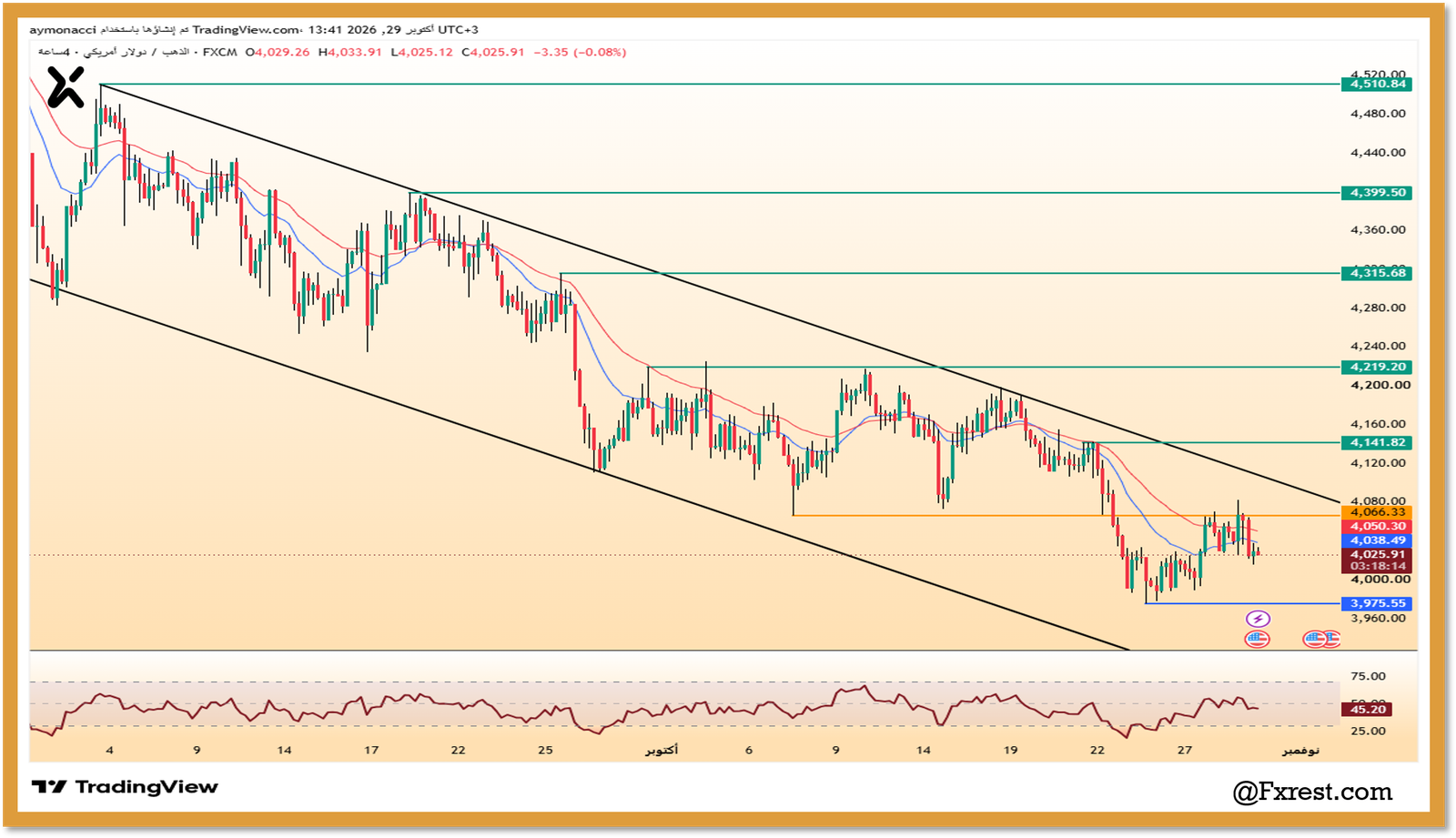Click the US flag icon below the lightning icon
Viewport: 1456px width, 838px height.
coord(1257,639)
